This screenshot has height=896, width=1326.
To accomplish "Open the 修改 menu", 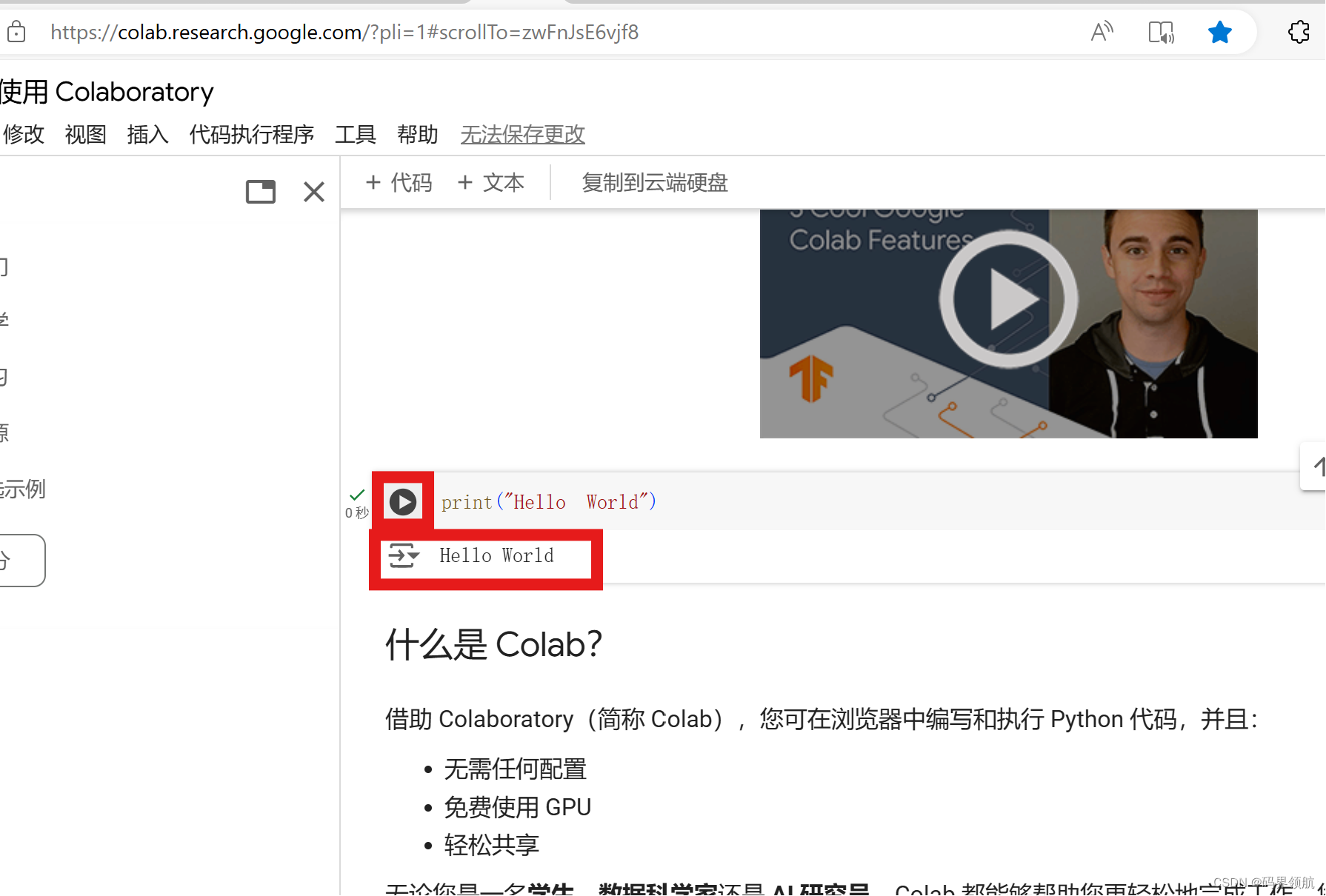I will coord(24,134).
